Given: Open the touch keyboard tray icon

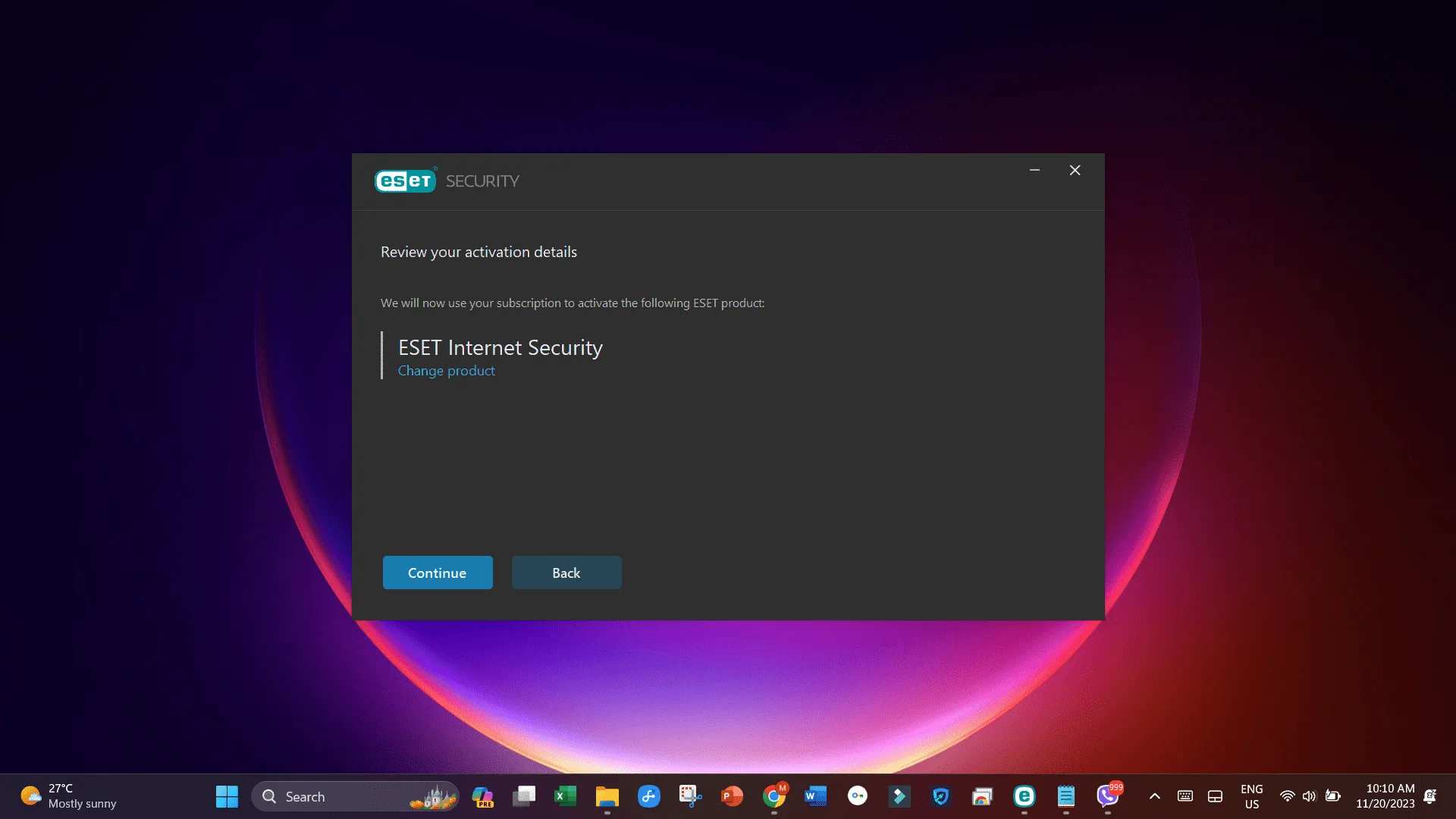Looking at the screenshot, I should pos(1185,796).
